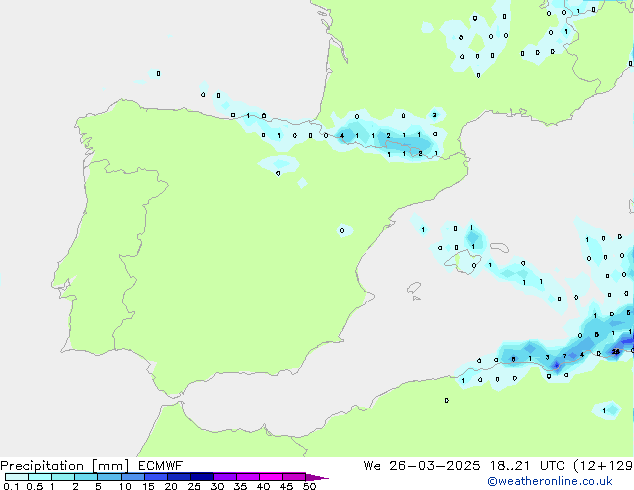Screen dimensions: 634x490
Task: Click the 0.5–1 mm legend swatch
Action: [x=40, y=477]
